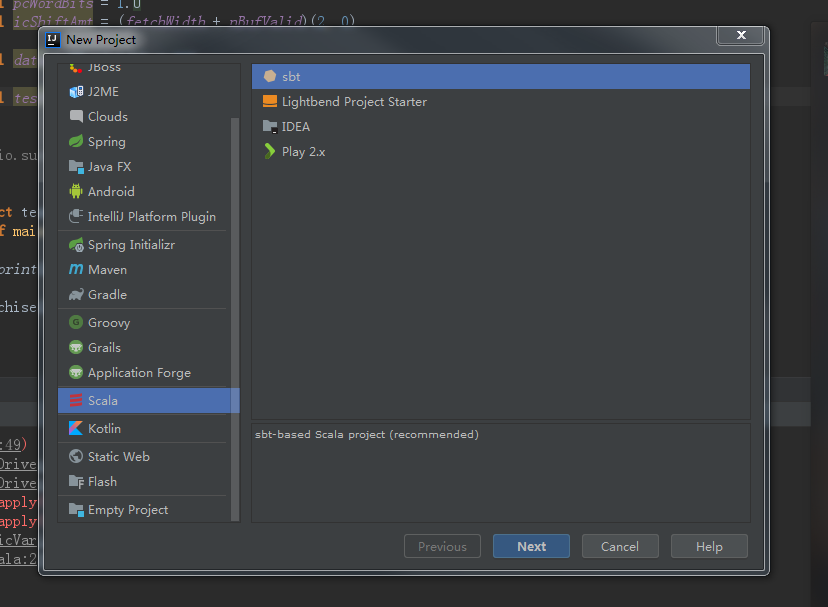Select the Grails framework icon

(x=75, y=347)
